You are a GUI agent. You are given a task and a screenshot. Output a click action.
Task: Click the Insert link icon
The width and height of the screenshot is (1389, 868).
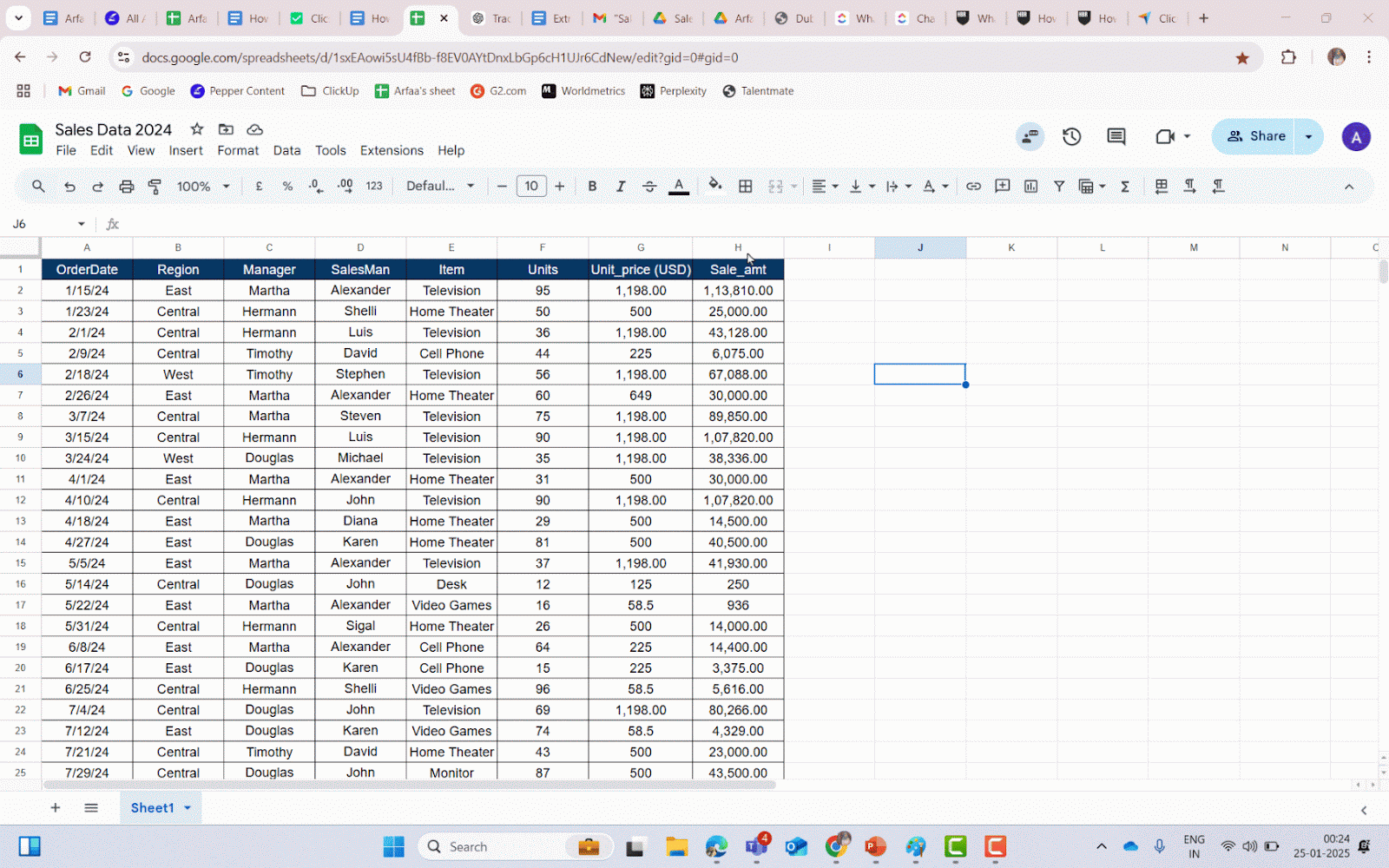point(974,186)
